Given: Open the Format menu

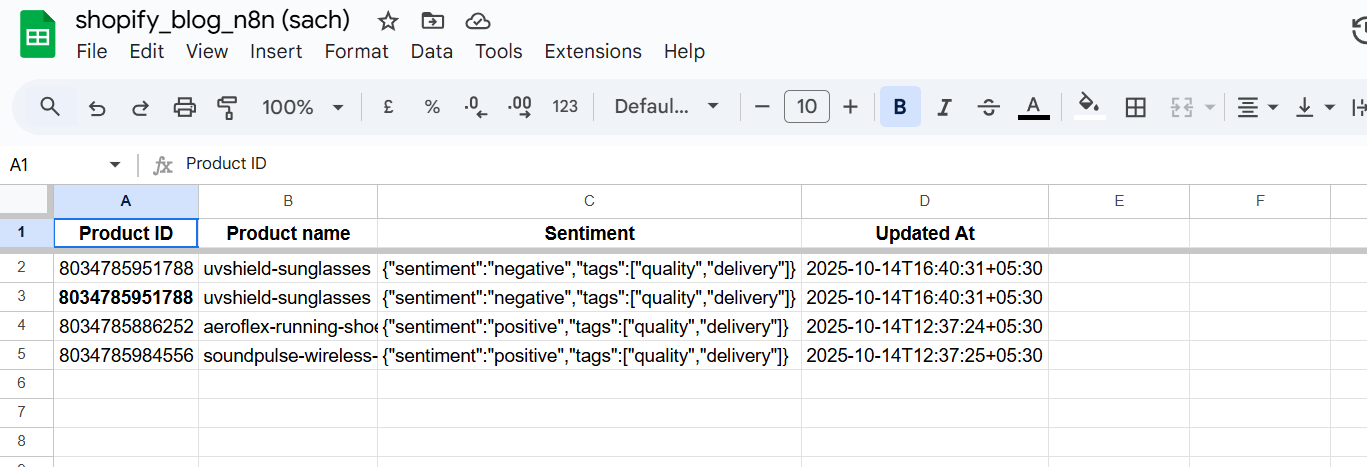Looking at the screenshot, I should (x=356, y=51).
